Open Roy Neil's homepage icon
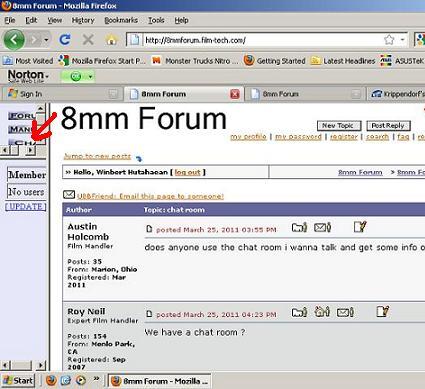This screenshot has height=389, width=425. pos(322,312)
